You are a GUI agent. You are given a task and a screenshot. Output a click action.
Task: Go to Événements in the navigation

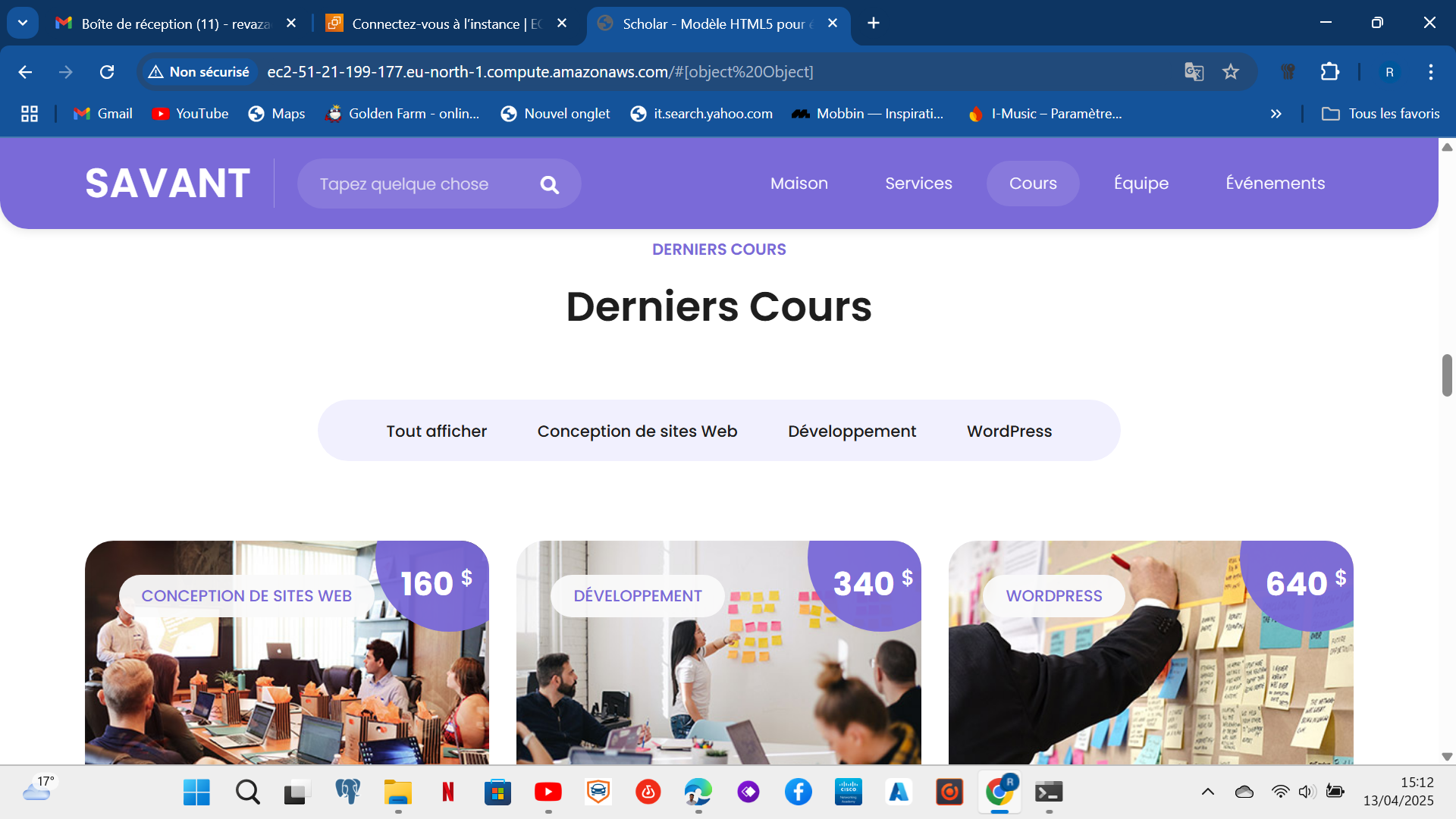pyautogui.click(x=1275, y=184)
